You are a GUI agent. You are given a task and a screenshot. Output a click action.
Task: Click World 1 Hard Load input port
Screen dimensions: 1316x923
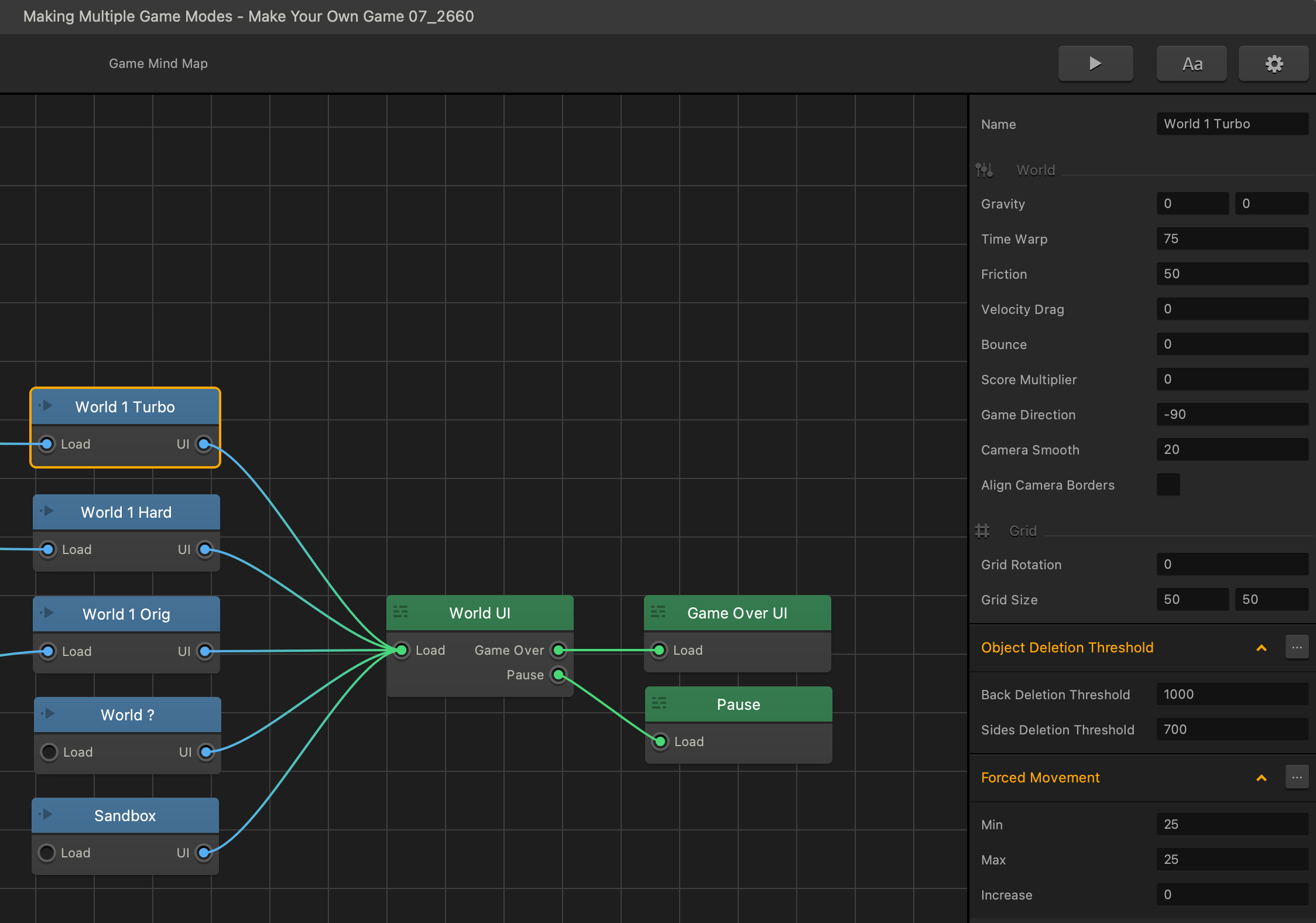tap(49, 549)
